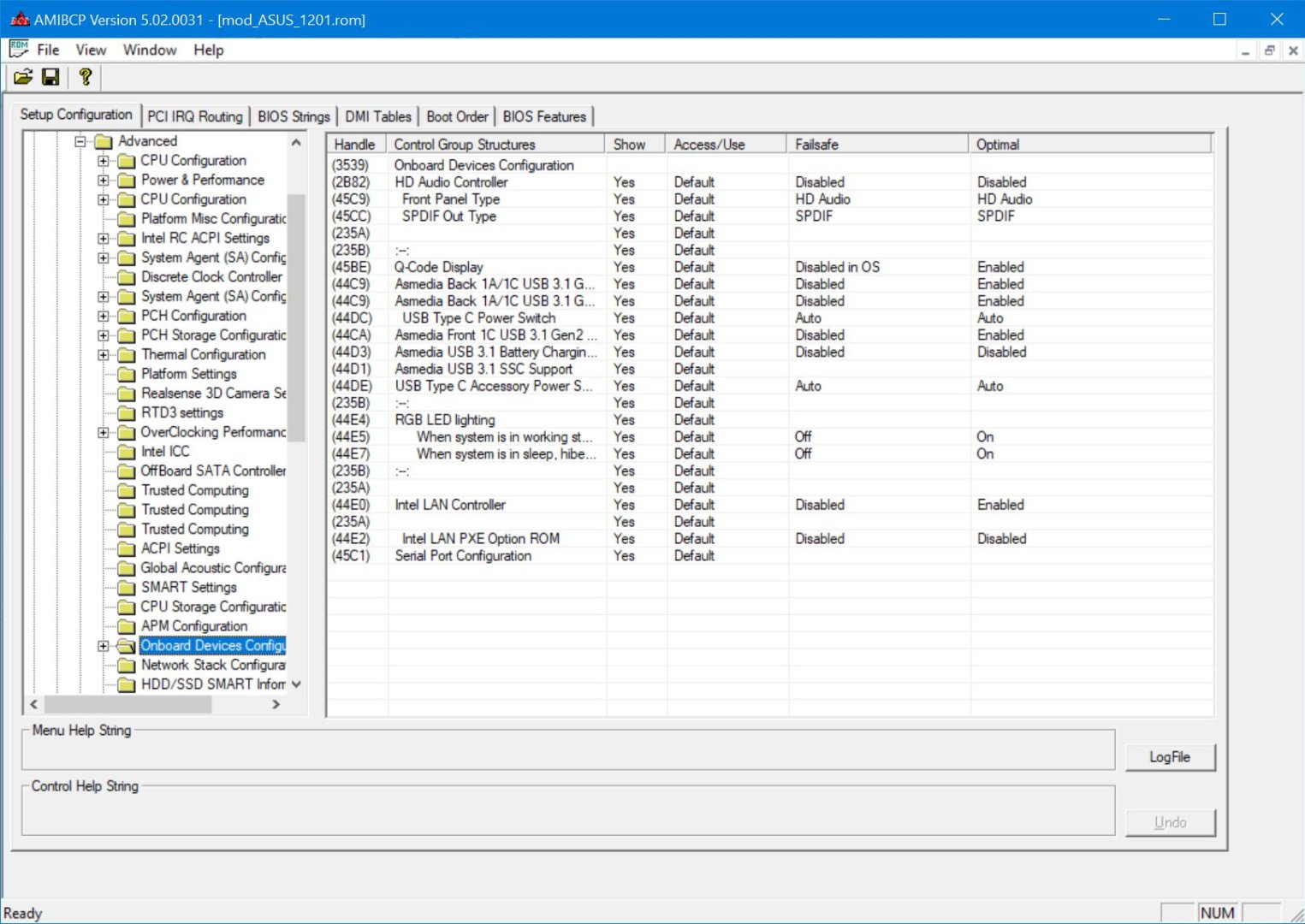Image resolution: width=1305 pixels, height=924 pixels.
Task: Click the folder icon beside ACPI Settings
Action: coord(127,549)
